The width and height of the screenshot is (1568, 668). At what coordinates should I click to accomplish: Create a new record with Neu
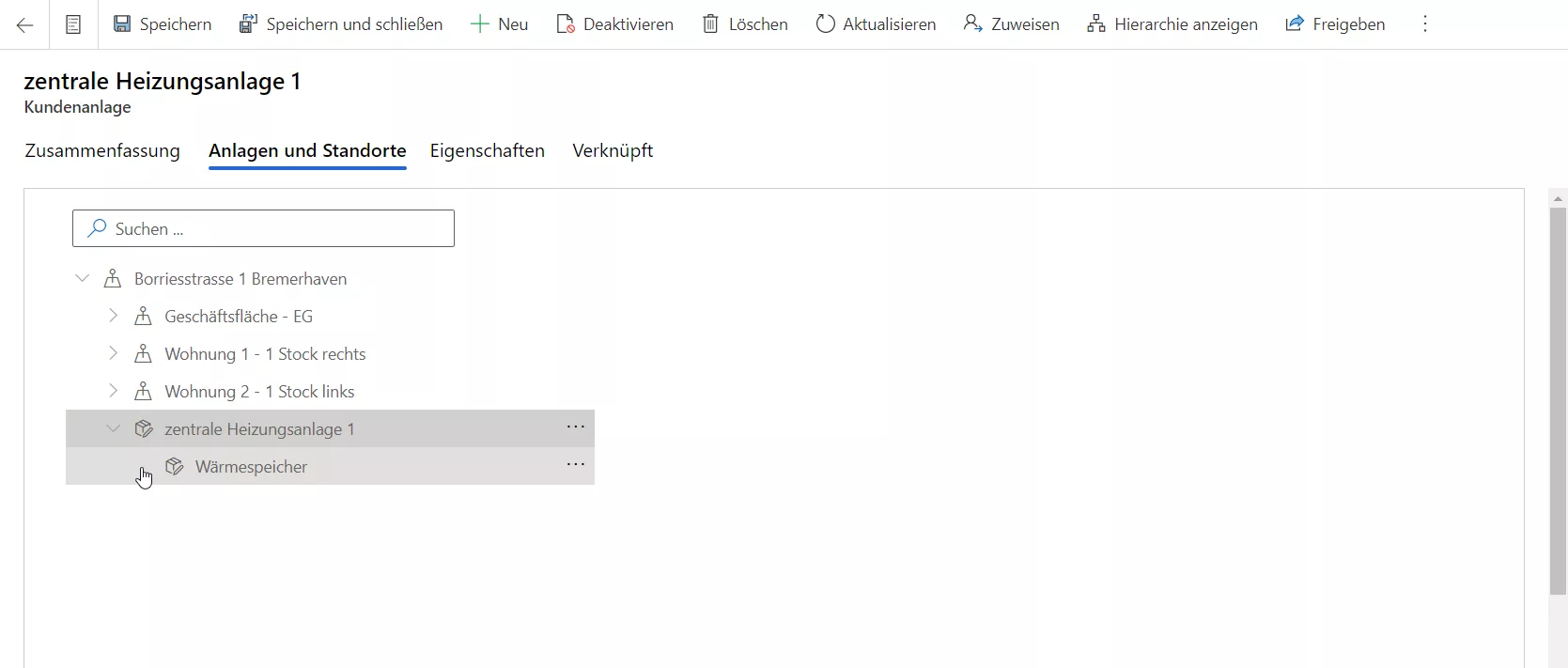500,24
